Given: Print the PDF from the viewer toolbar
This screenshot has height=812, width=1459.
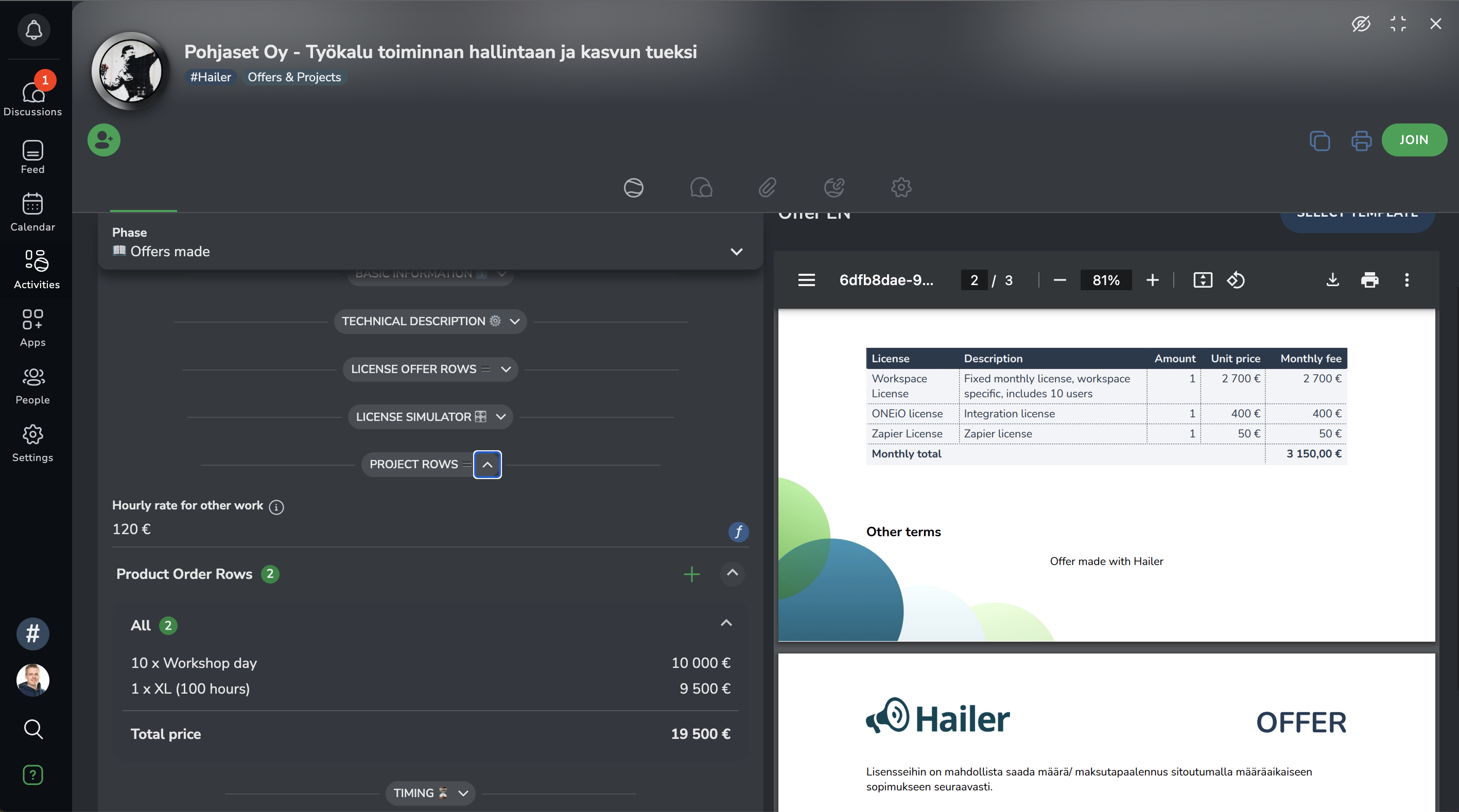Looking at the screenshot, I should pyautogui.click(x=1370, y=280).
